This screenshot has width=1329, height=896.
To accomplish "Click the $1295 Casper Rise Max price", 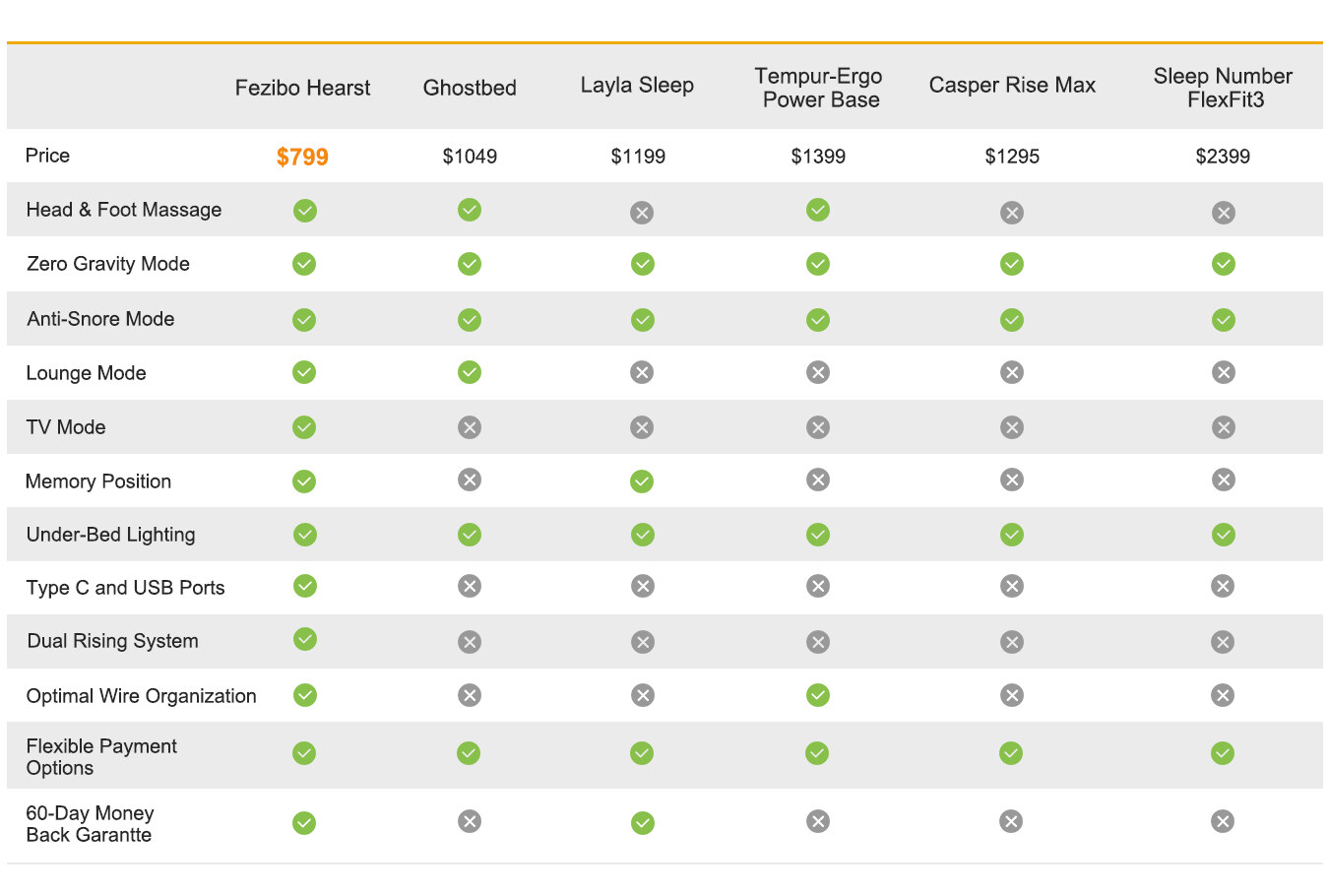I will tap(1012, 157).
